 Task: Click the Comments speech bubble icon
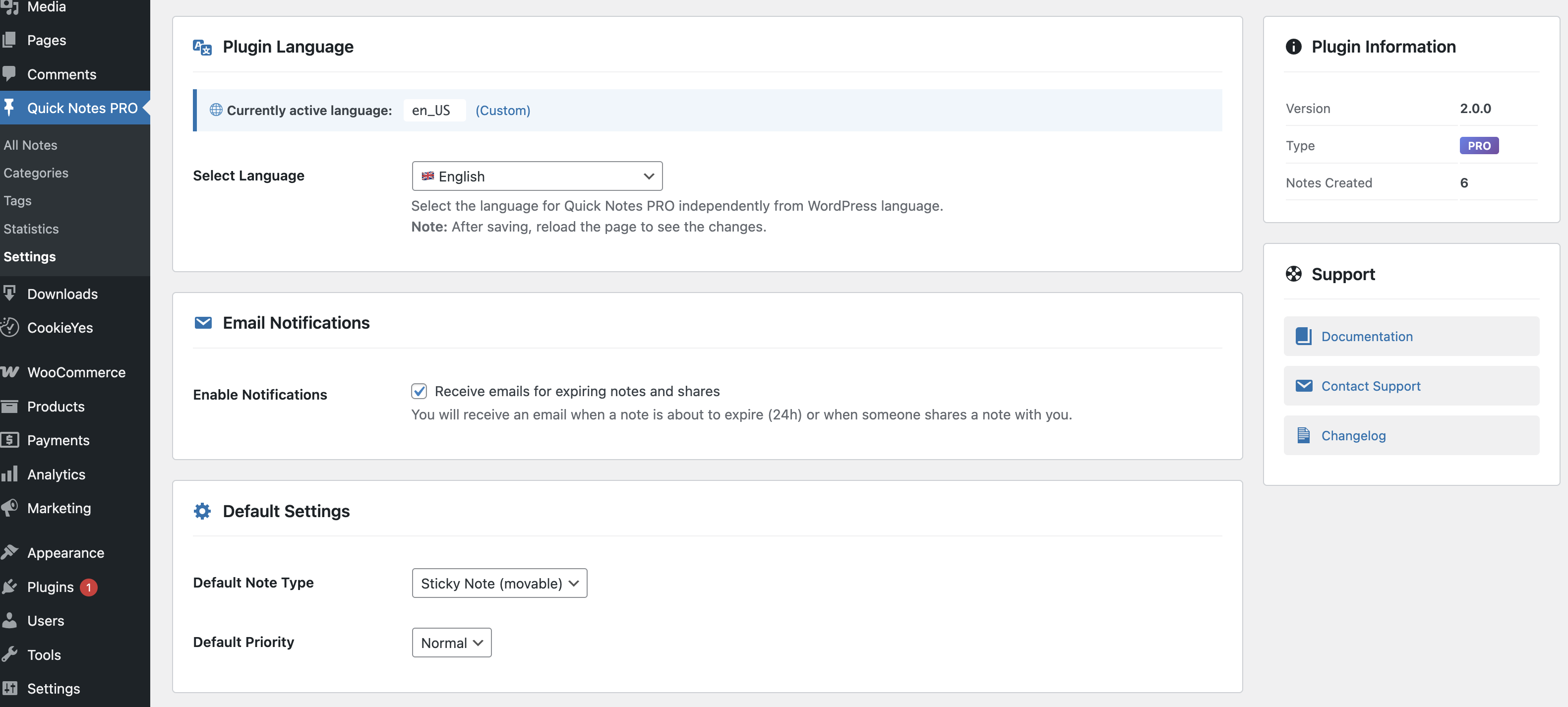click(9, 73)
